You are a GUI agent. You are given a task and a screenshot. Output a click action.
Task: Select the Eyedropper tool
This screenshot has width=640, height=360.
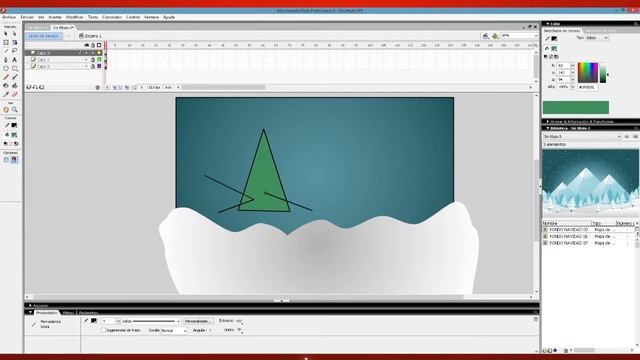6,94
